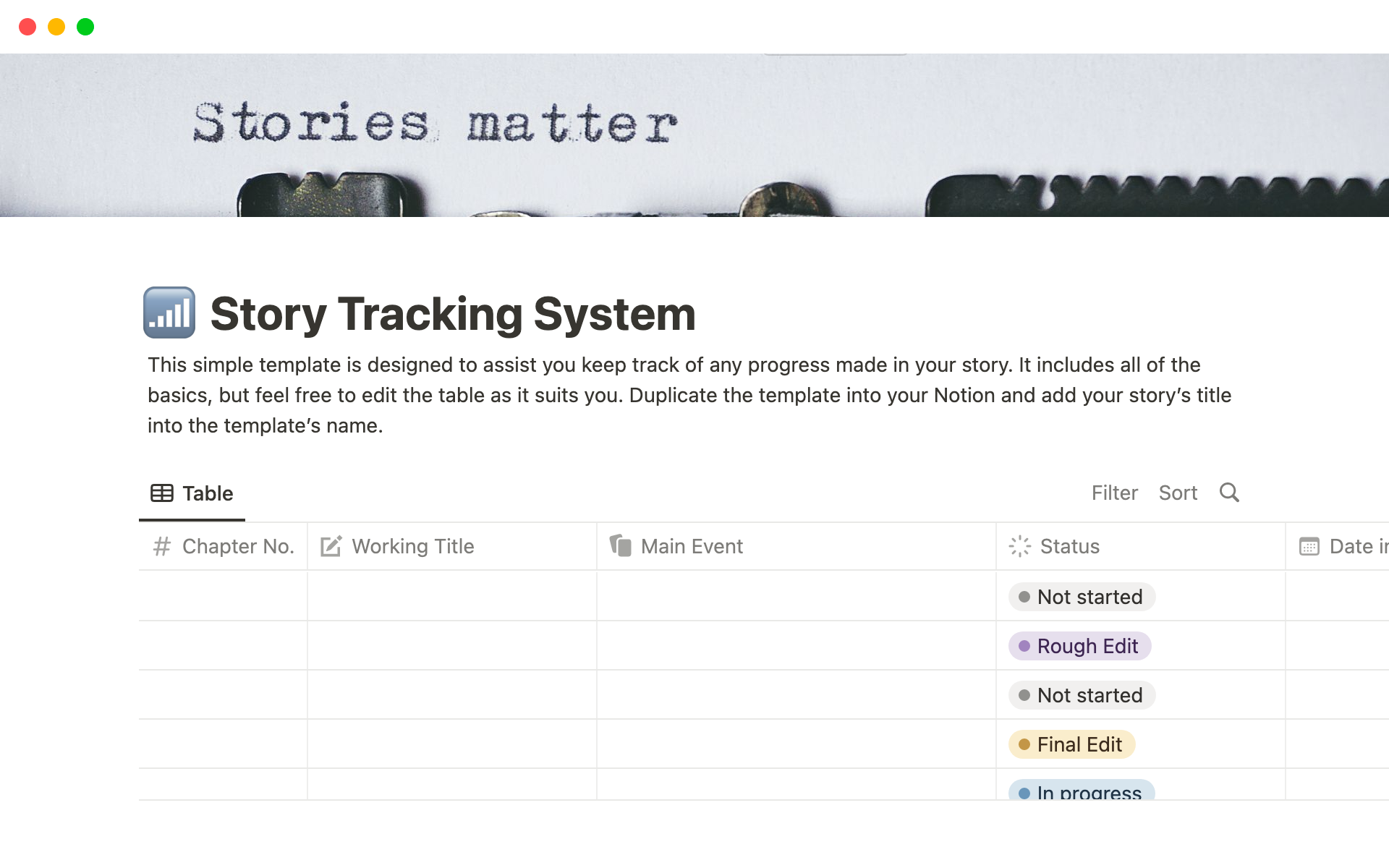
Task: Click the Date column calendar icon
Action: point(1309,546)
